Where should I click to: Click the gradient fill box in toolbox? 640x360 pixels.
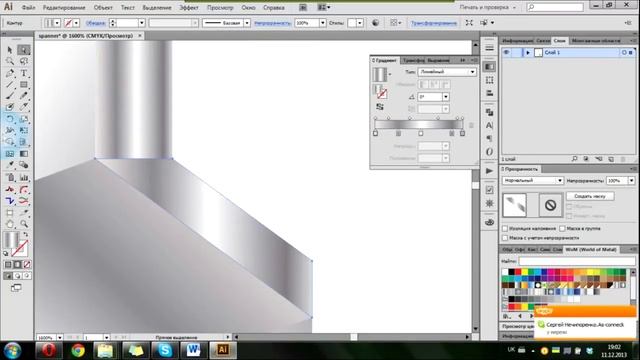[11, 240]
